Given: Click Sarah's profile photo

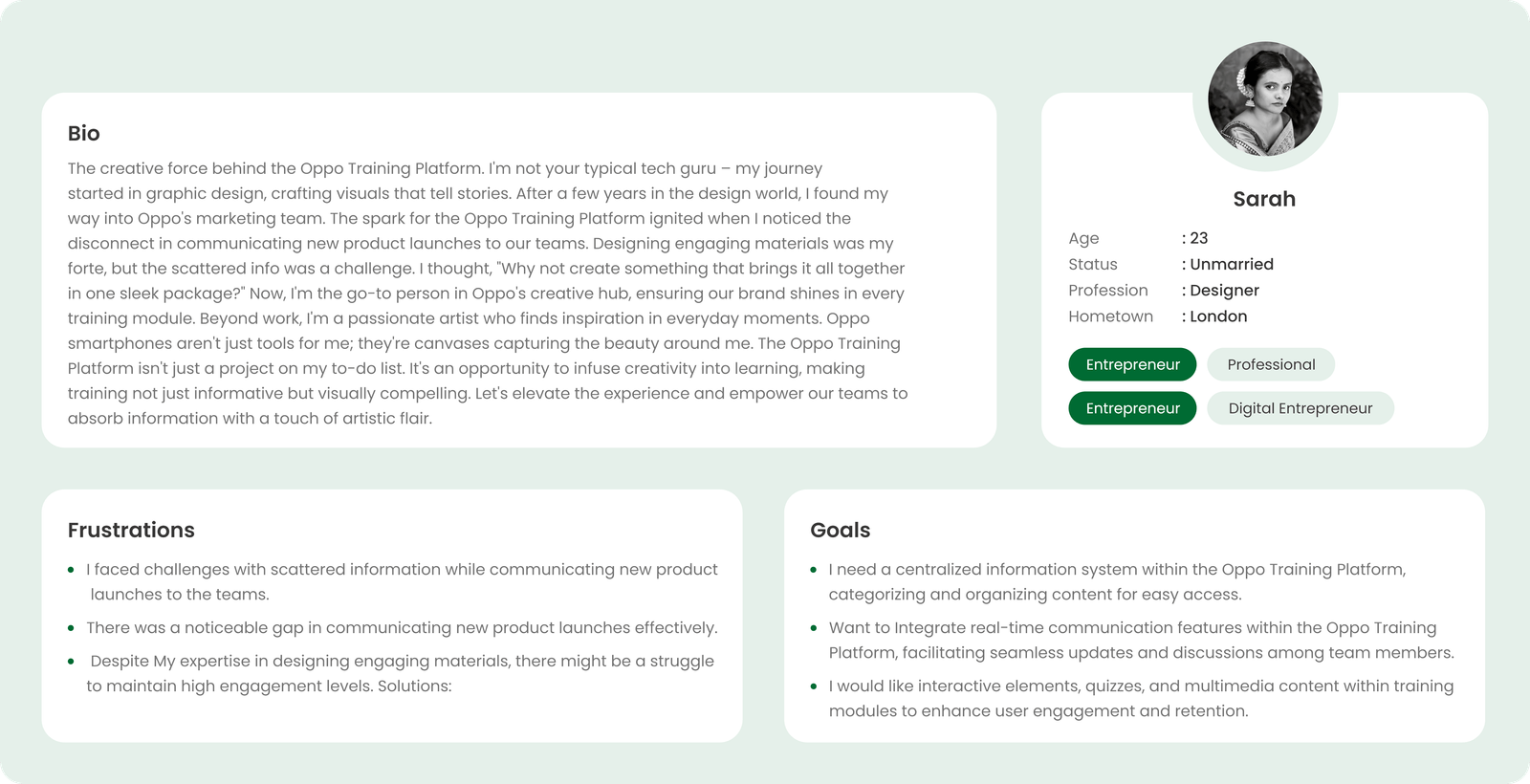Looking at the screenshot, I should [1264, 98].
